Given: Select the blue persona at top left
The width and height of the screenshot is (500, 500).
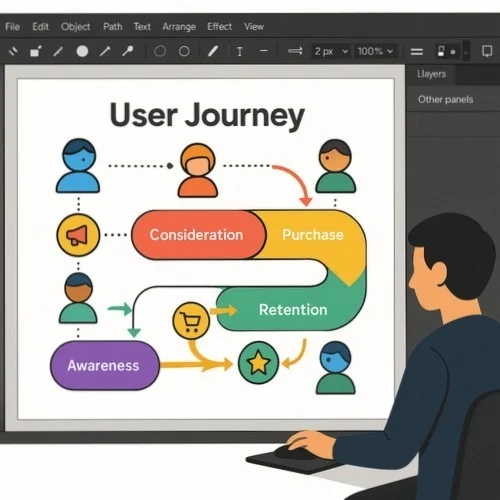Looking at the screenshot, I should (x=78, y=166).
